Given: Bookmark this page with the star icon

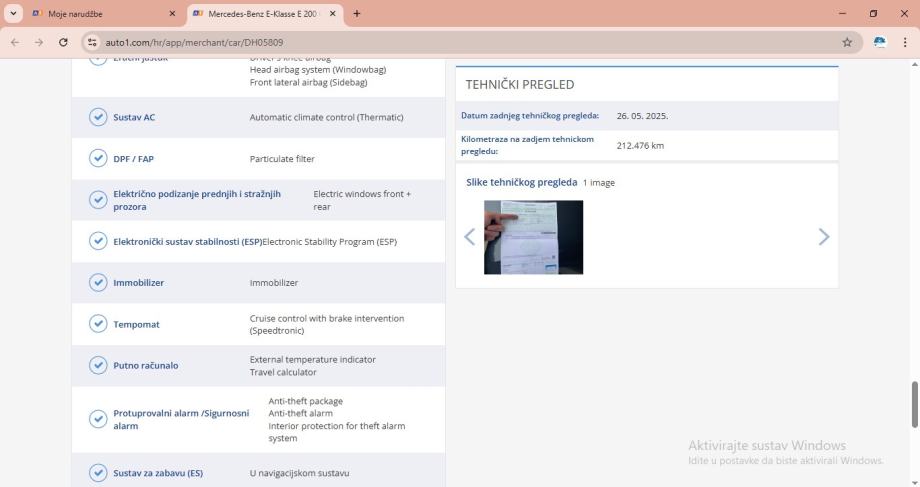Looking at the screenshot, I should 847,42.
